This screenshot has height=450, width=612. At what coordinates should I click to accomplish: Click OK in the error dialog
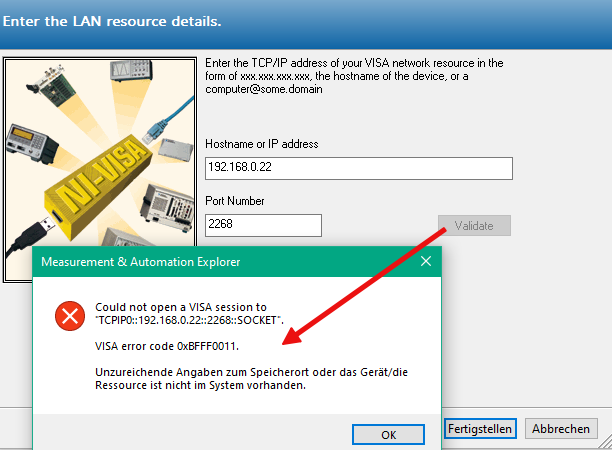pyautogui.click(x=388, y=434)
